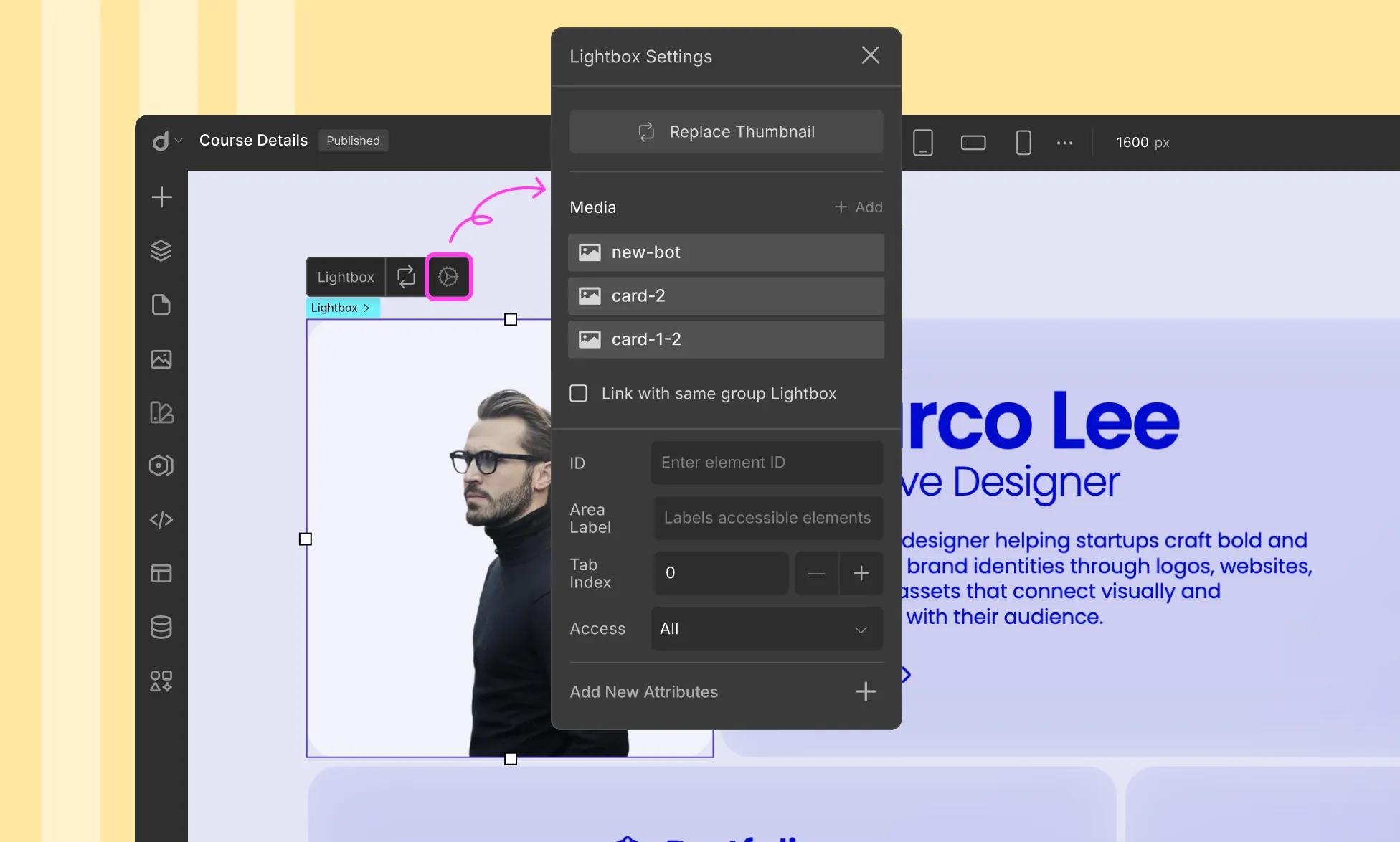Click the image icon beside new-bot
Viewport: 1400px width, 842px height.
[590, 252]
